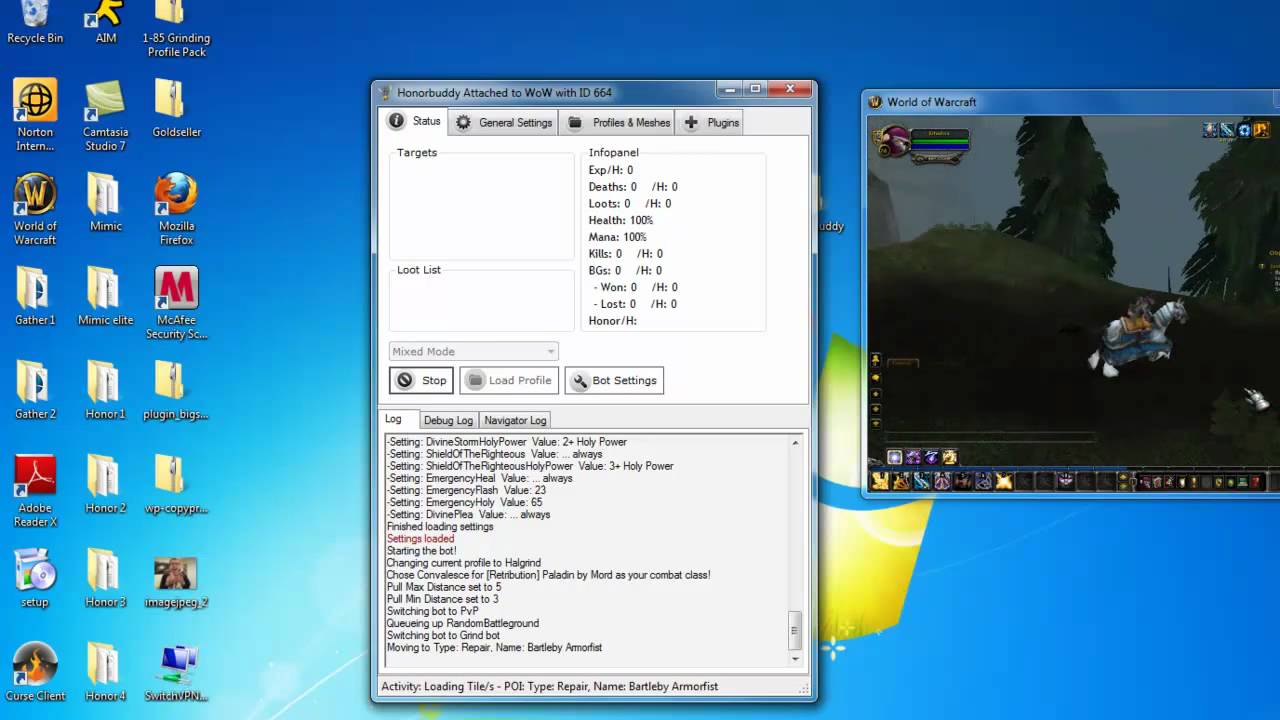The width and height of the screenshot is (1280, 720).
Task: Open the Gather1 folder
Action: pyautogui.click(x=35, y=297)
